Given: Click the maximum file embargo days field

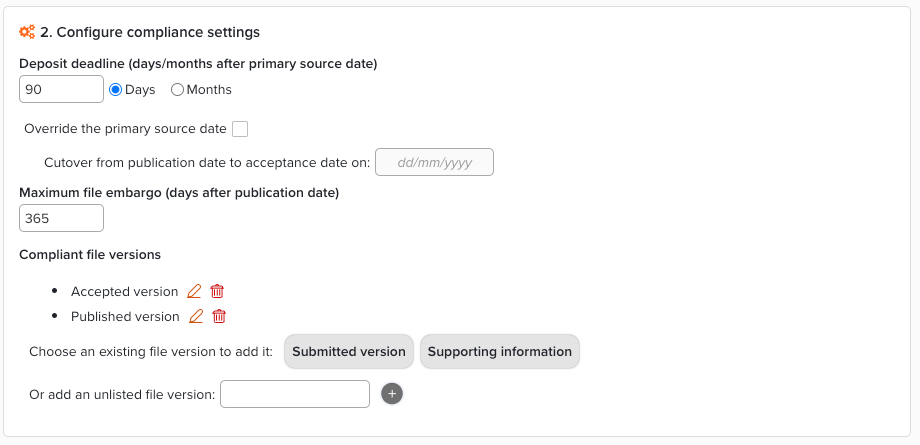Looking at the screenshot, I should point(61,218).
